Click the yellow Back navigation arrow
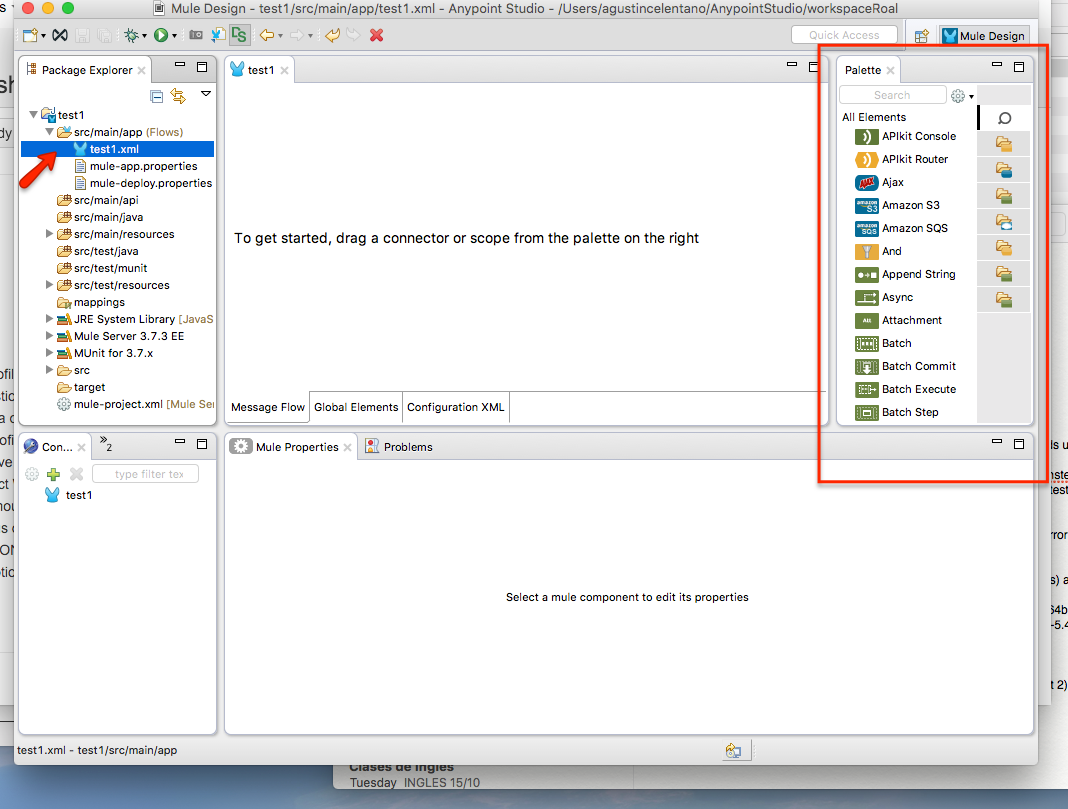 (267, 35)
